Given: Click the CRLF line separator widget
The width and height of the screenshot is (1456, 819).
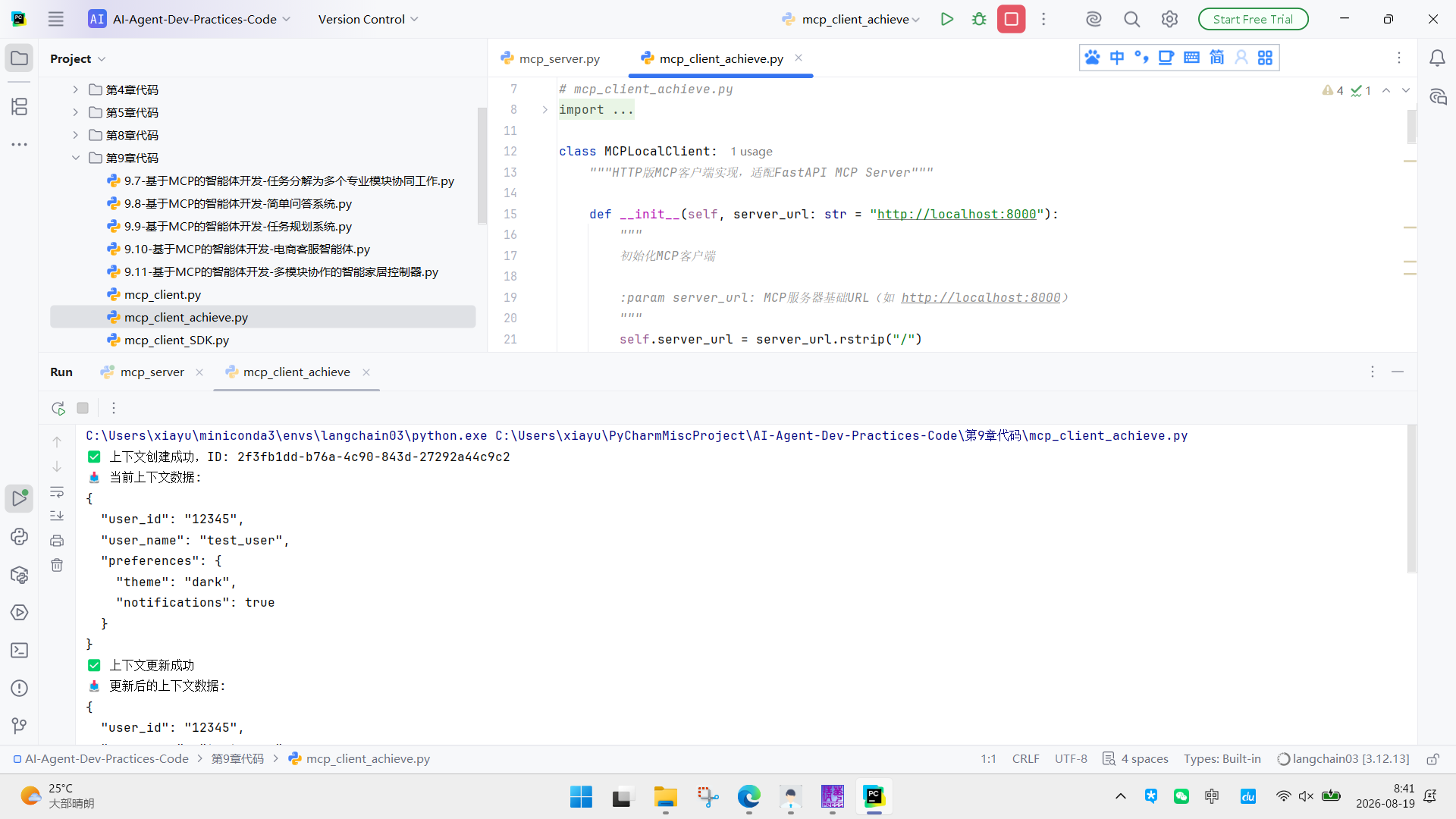Looking at the screenshot, I should pyautogui.click(x=1025, y=758).
